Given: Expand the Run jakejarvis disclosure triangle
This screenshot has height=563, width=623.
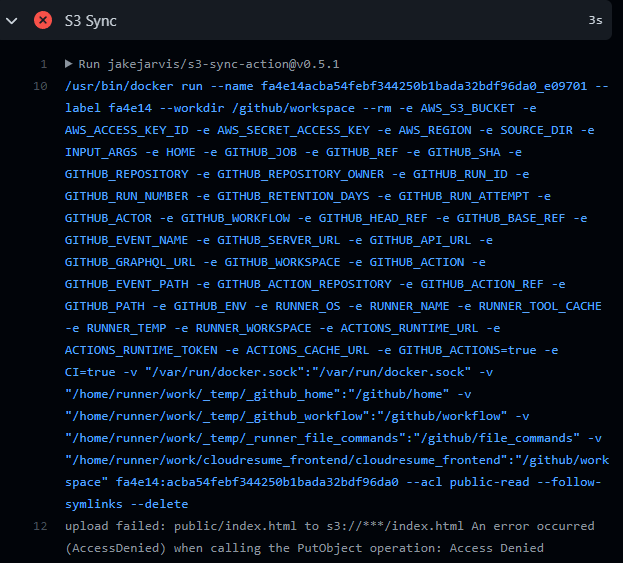Looking at the screenshot, I should [x=69, y=64].
